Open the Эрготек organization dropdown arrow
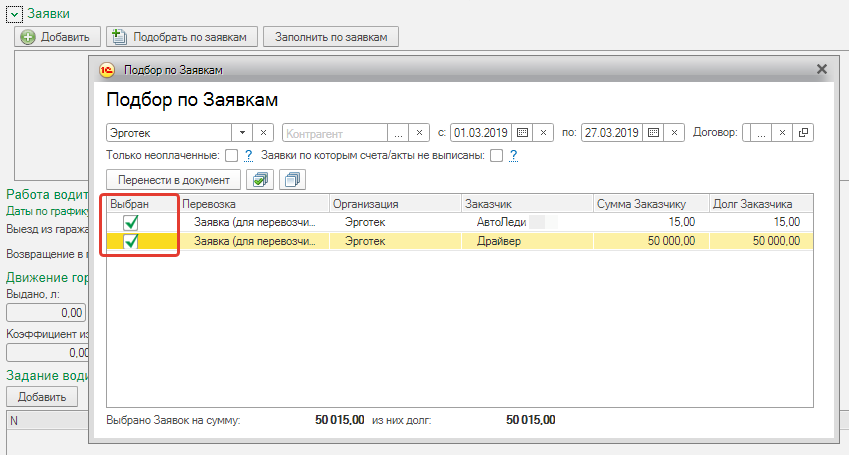Viewport: 849px width, 455px height. pos(242,133)
